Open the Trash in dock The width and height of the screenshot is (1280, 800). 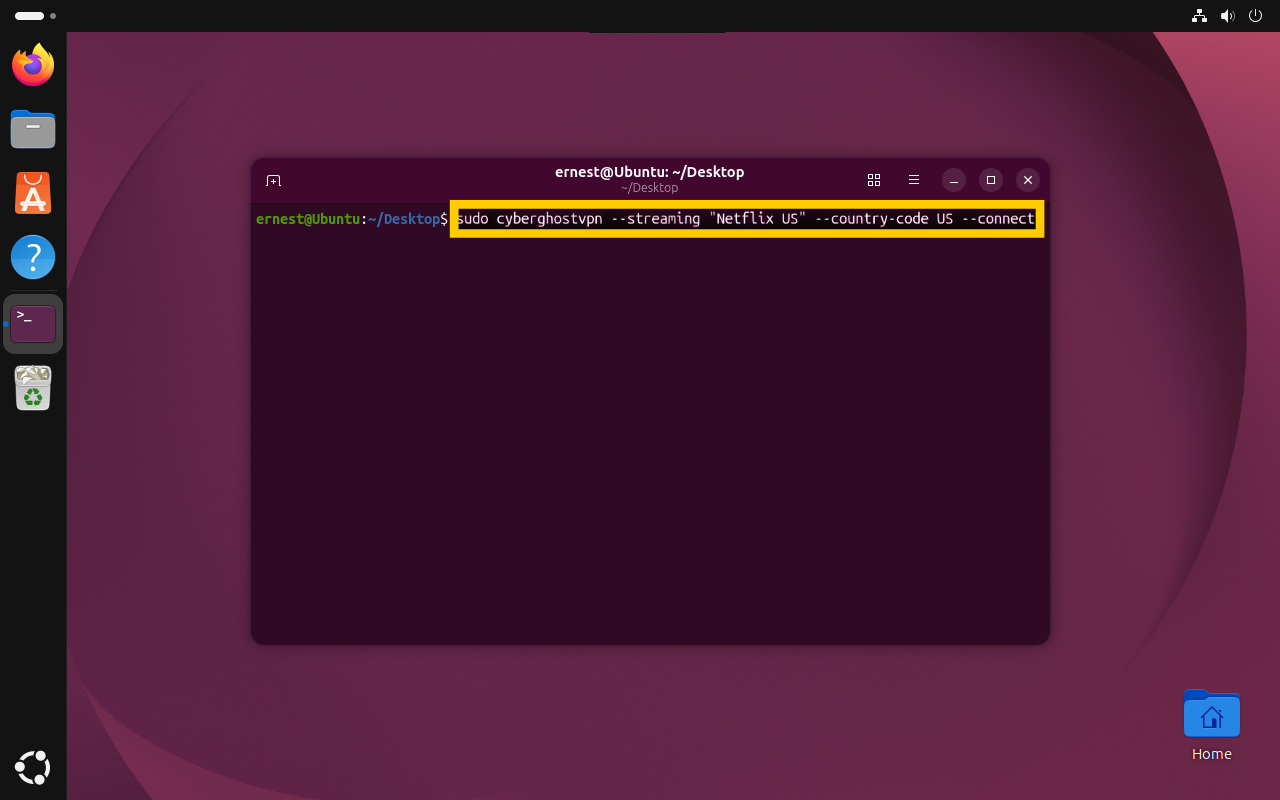tap(33, 388)
